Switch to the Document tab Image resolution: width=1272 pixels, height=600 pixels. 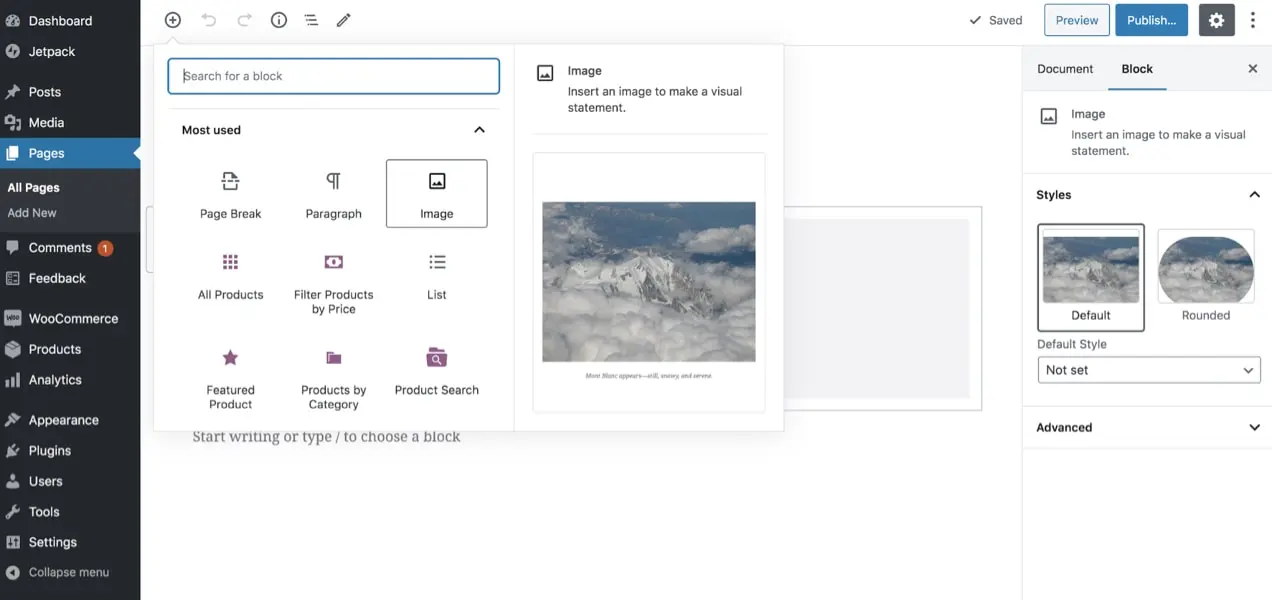tap(1065, 69)
